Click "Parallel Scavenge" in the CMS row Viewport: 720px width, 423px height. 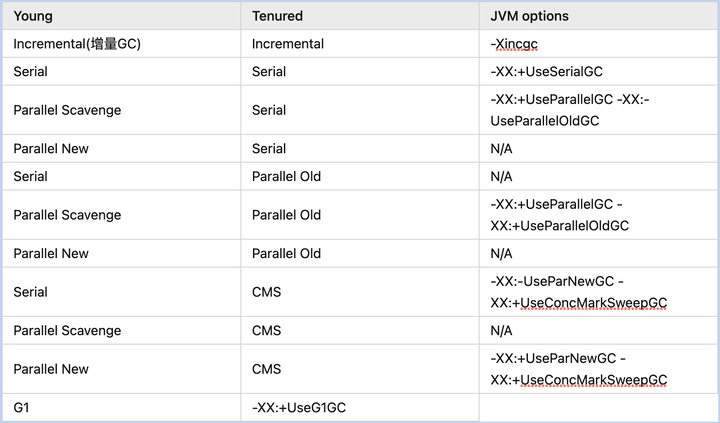click(x=67, y=331)
